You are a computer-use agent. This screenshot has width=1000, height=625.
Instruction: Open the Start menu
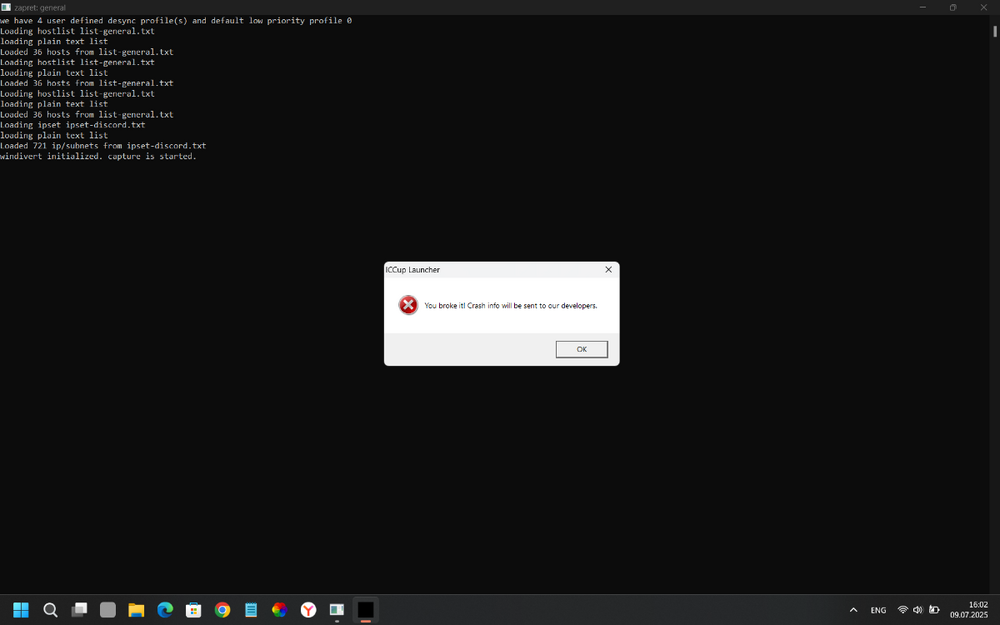pos(21,609)
